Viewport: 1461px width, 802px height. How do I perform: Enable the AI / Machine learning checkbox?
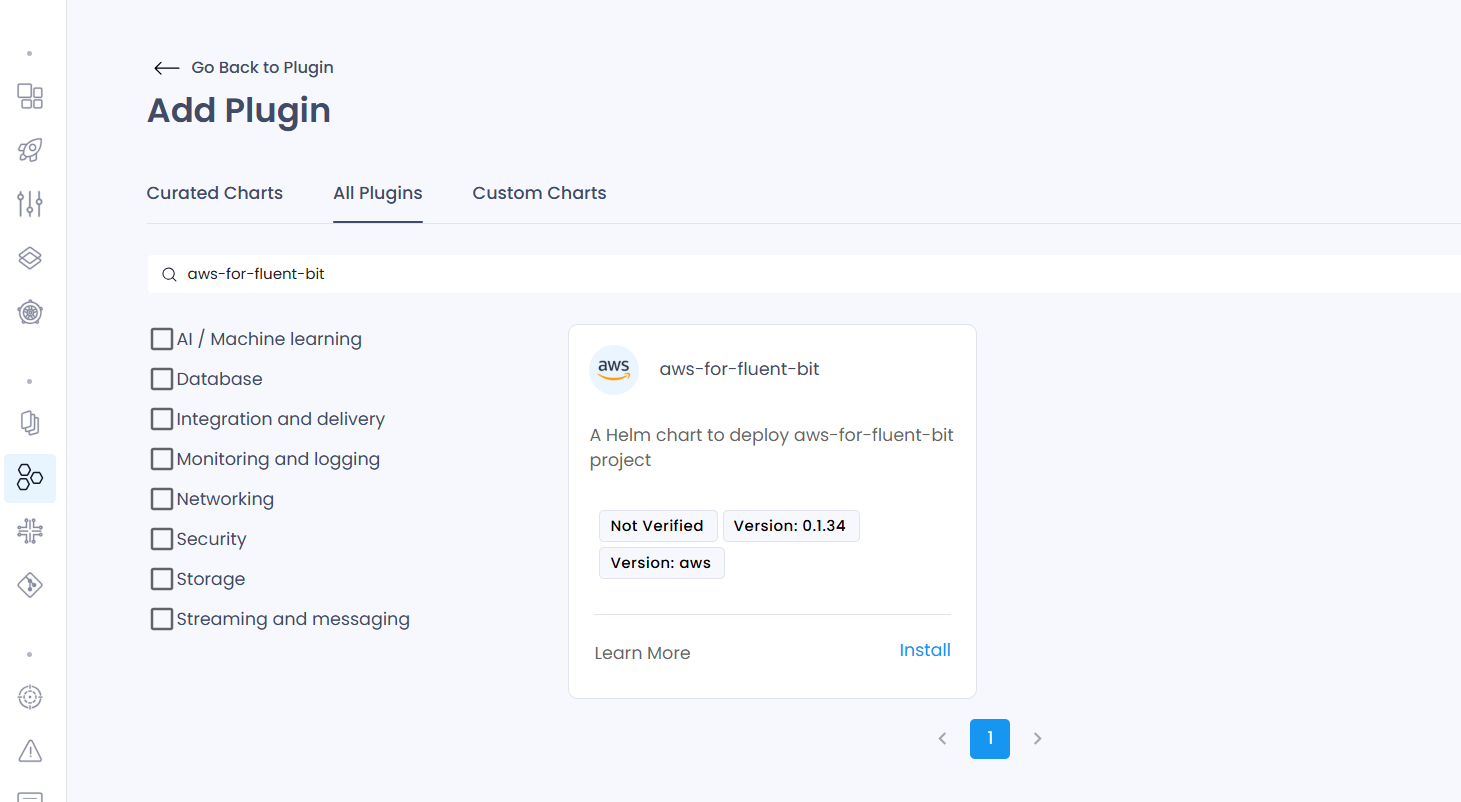coord(161,339)
